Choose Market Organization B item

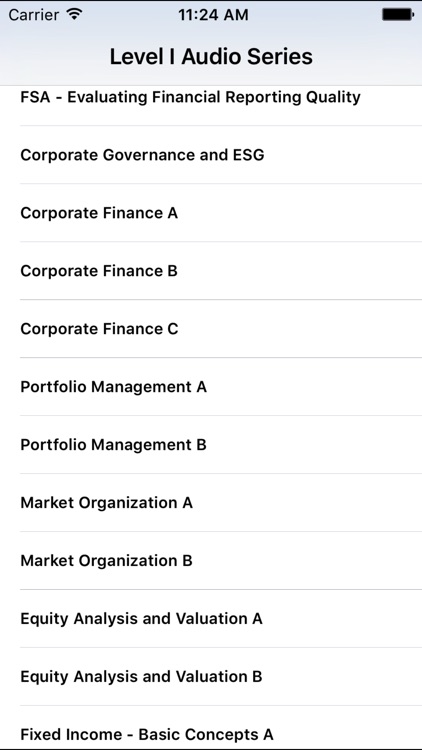tap(211, 561)
